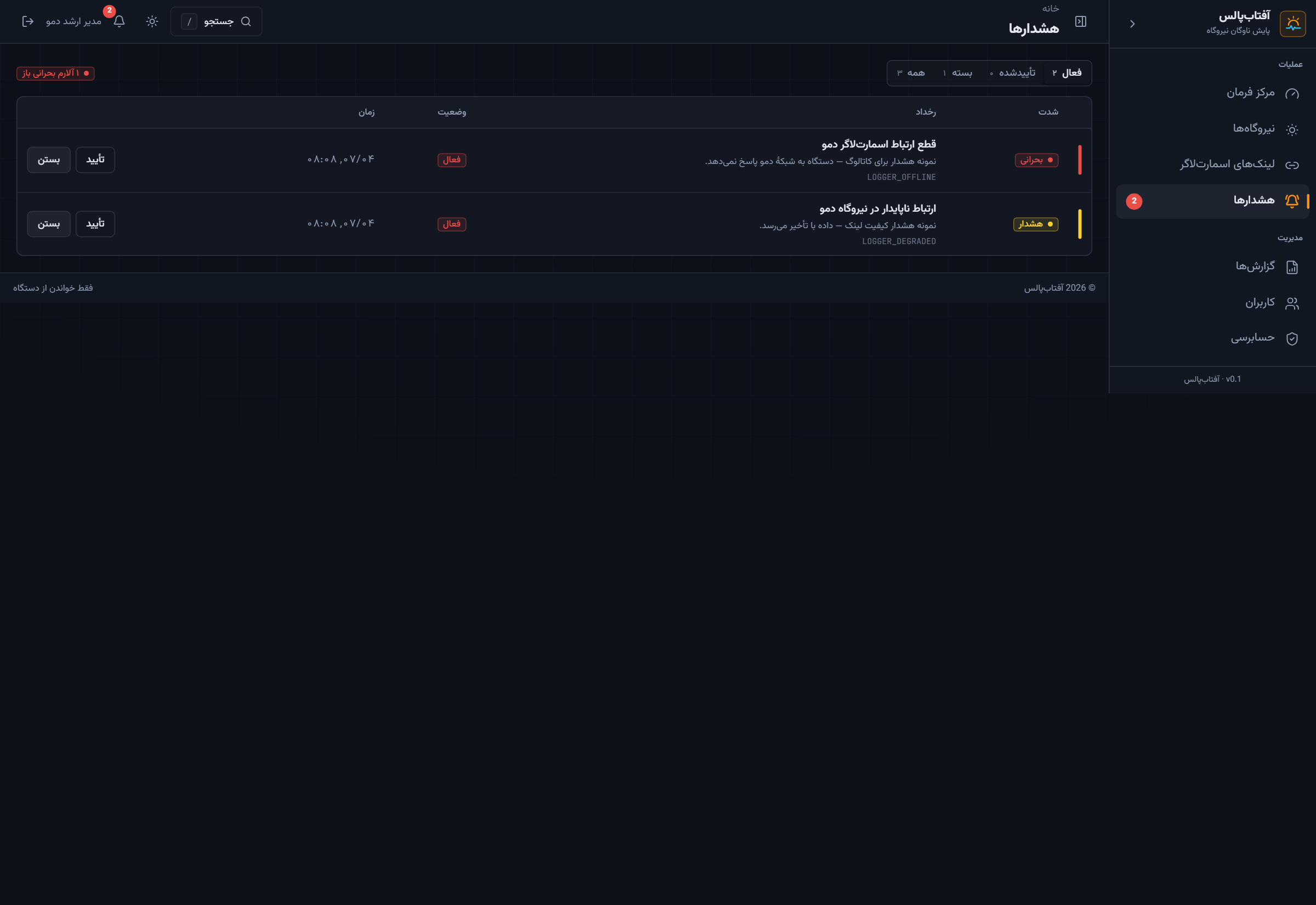Screen dimensions: 1316x905
Task: Open حسابرسی shield icon in sidebar
Action: (1292, 338)
